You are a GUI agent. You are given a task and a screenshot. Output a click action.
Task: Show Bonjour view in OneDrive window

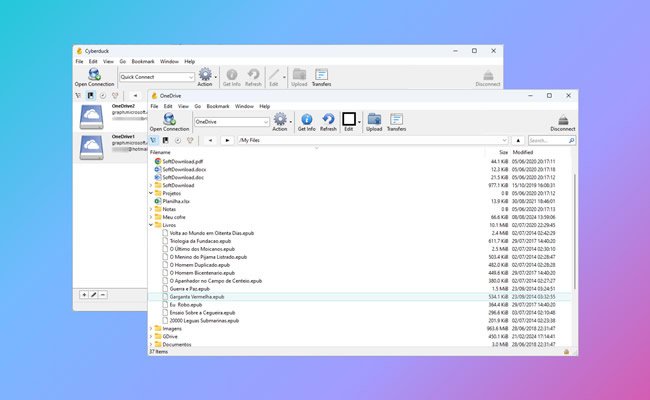pyautogui.click(x=190, y=140)
